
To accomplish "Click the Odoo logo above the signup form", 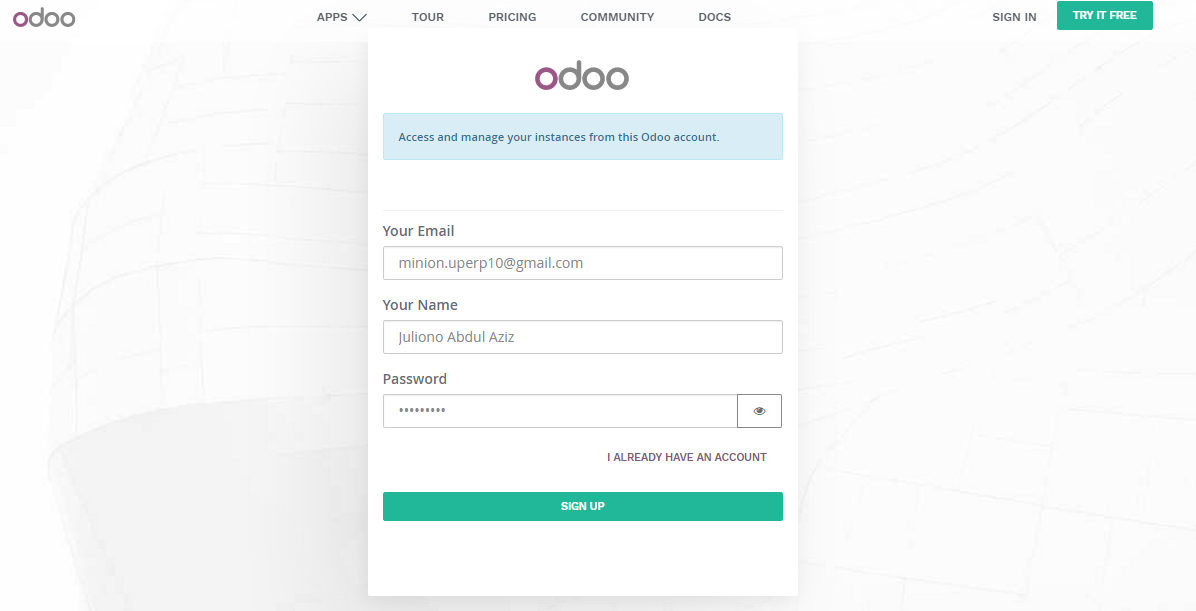I will point(582,76).
